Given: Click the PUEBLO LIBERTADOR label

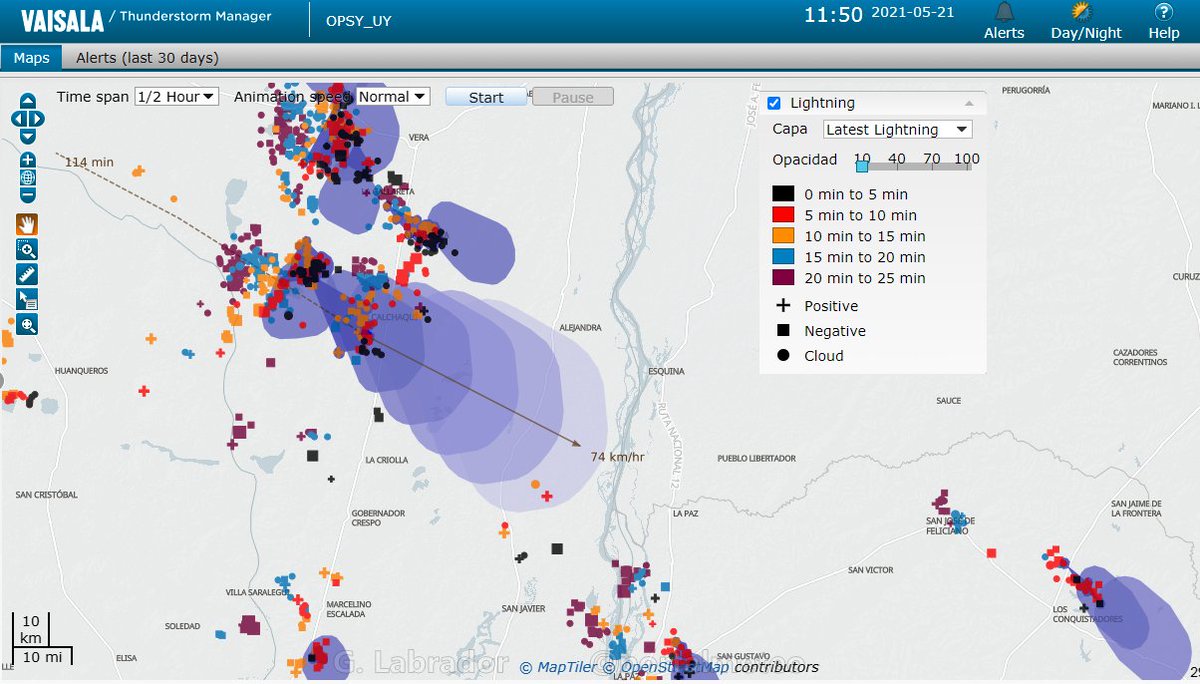Looking at the screenshot, I should (757, 458).
